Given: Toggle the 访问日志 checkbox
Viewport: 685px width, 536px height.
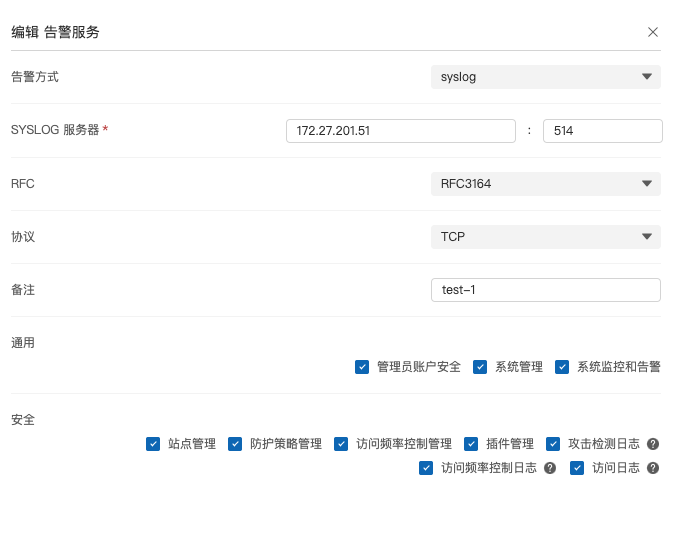Looking at the screenshot, I should coord(577,468).
